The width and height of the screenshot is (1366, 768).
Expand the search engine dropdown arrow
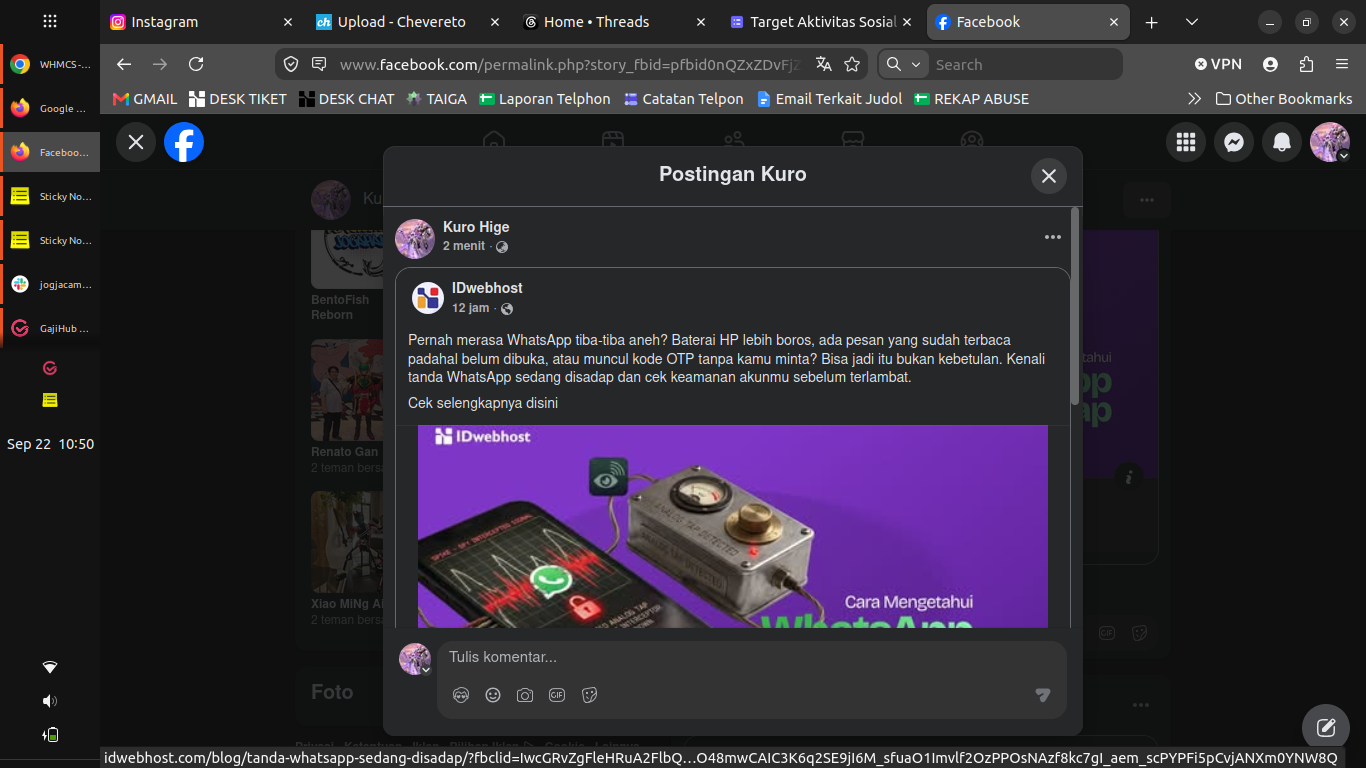coord(916,64)
